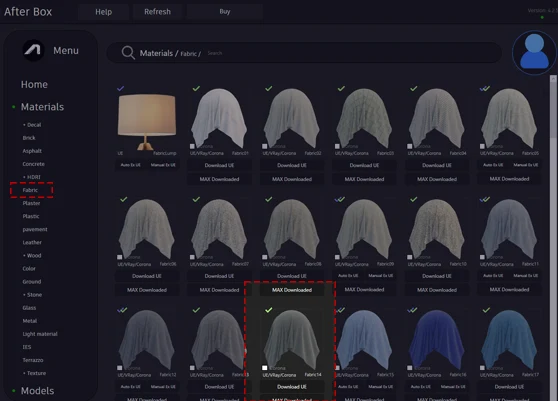The width and height of the screenshot is (558, 401).
Task: Click the checkmark icon on FabricLamp card
Action: coord(121,88)
